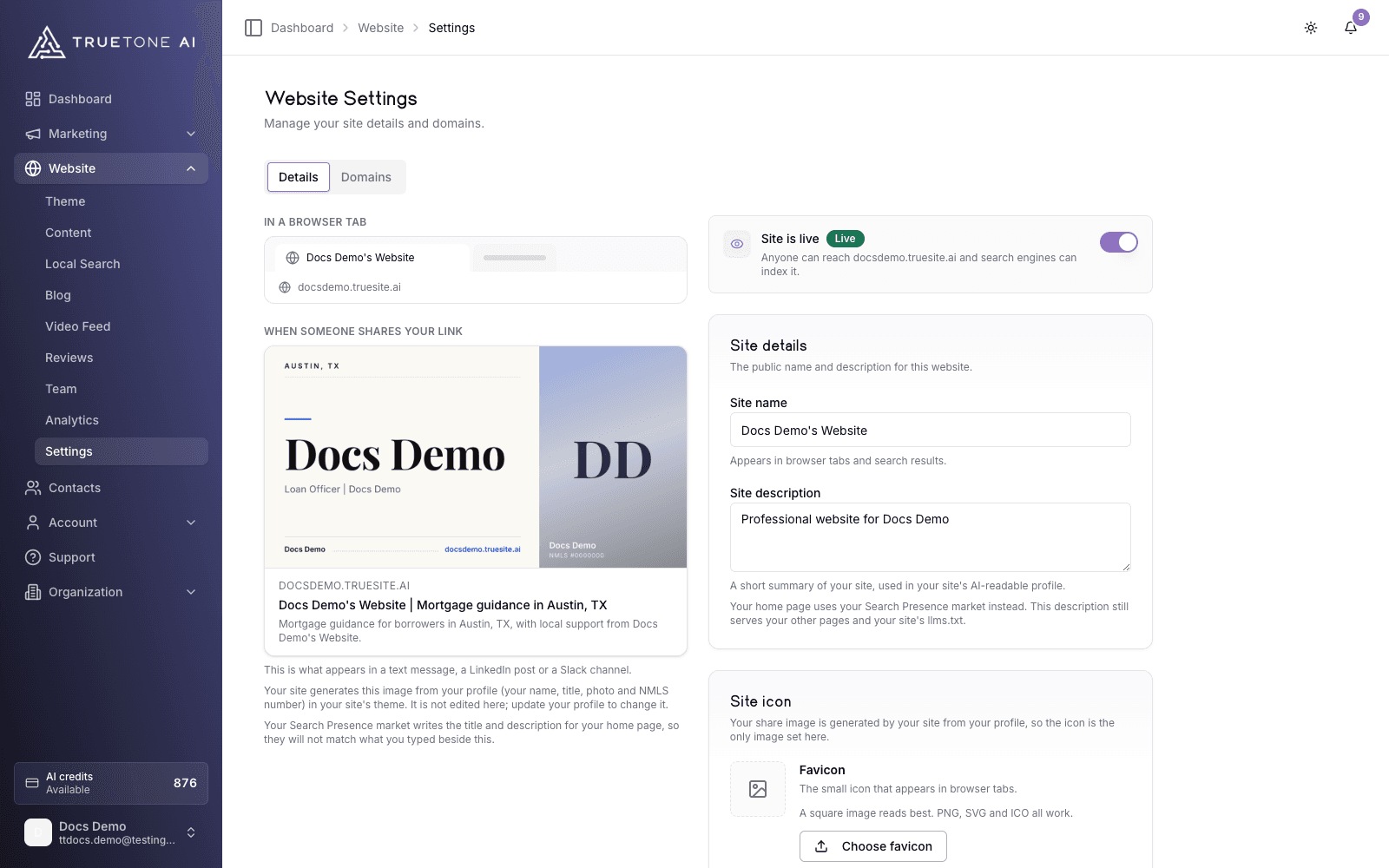The image size is (1389, 868).
Task: Click the Docs Demo's Website browser tab preview
Action: 372,258
